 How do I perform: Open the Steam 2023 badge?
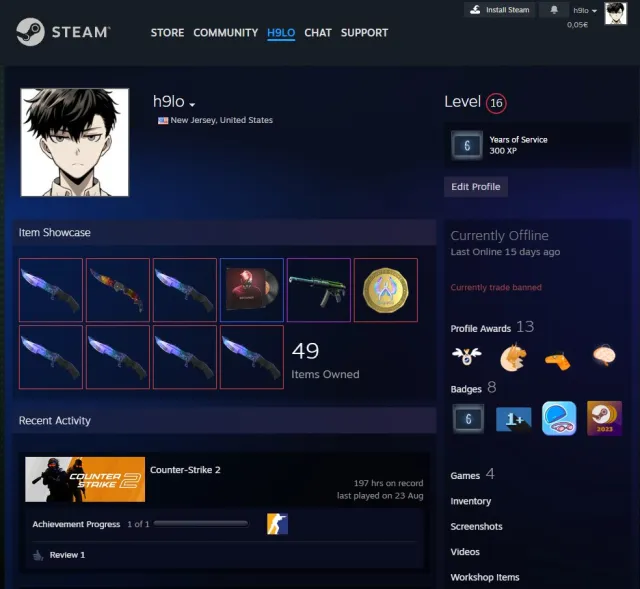click(x=604, y=418)
